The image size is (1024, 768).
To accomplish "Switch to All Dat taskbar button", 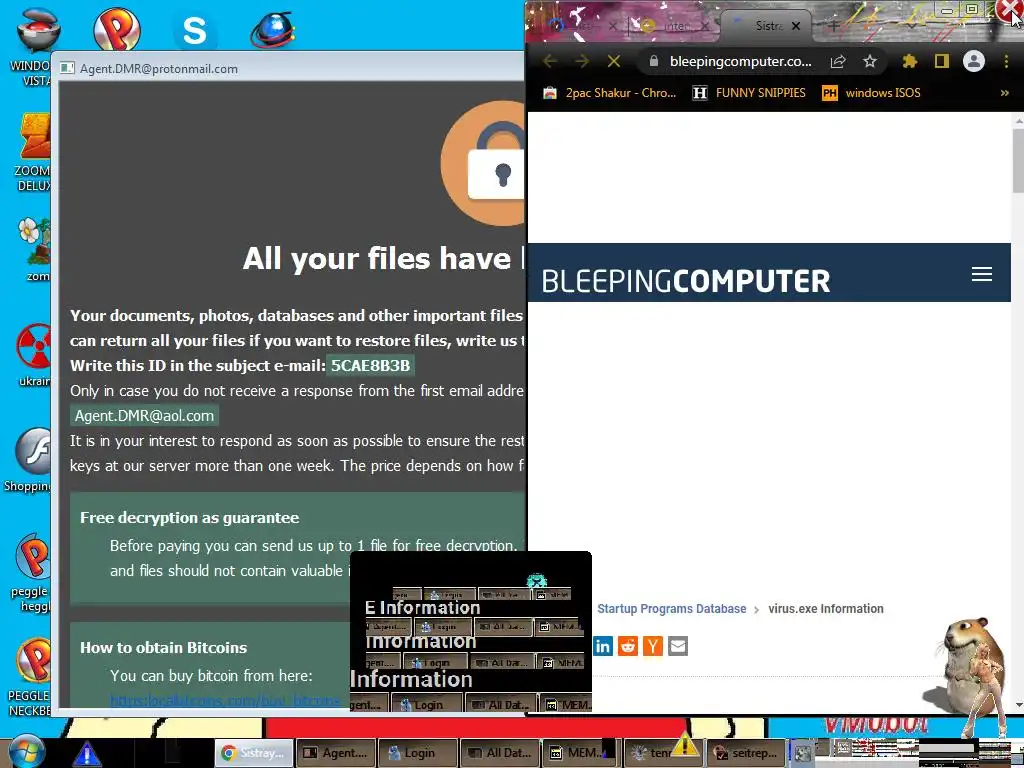I will 500,753.
